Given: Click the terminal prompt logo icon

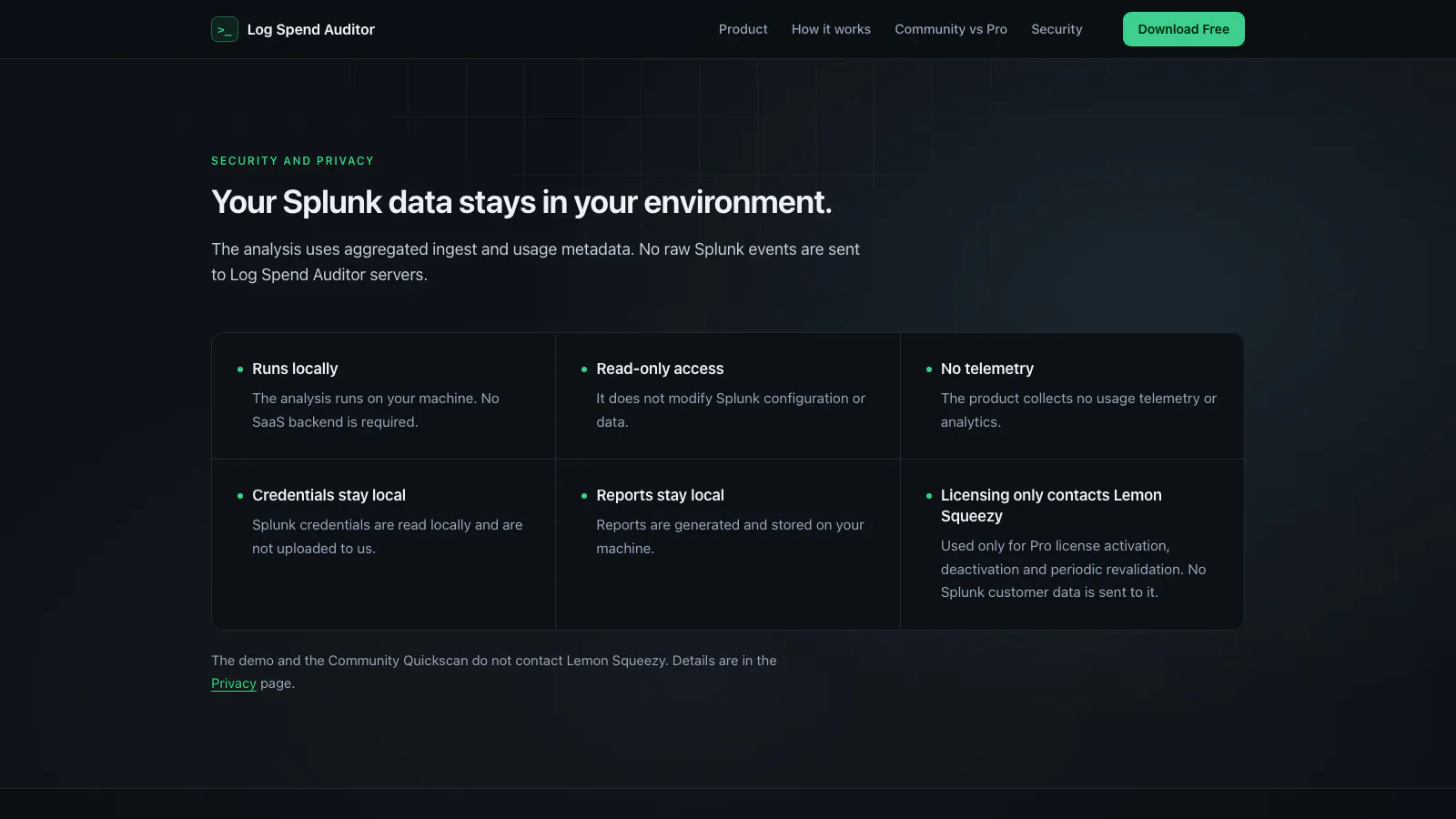Looking at the screenshot, I should click(225, 29).
